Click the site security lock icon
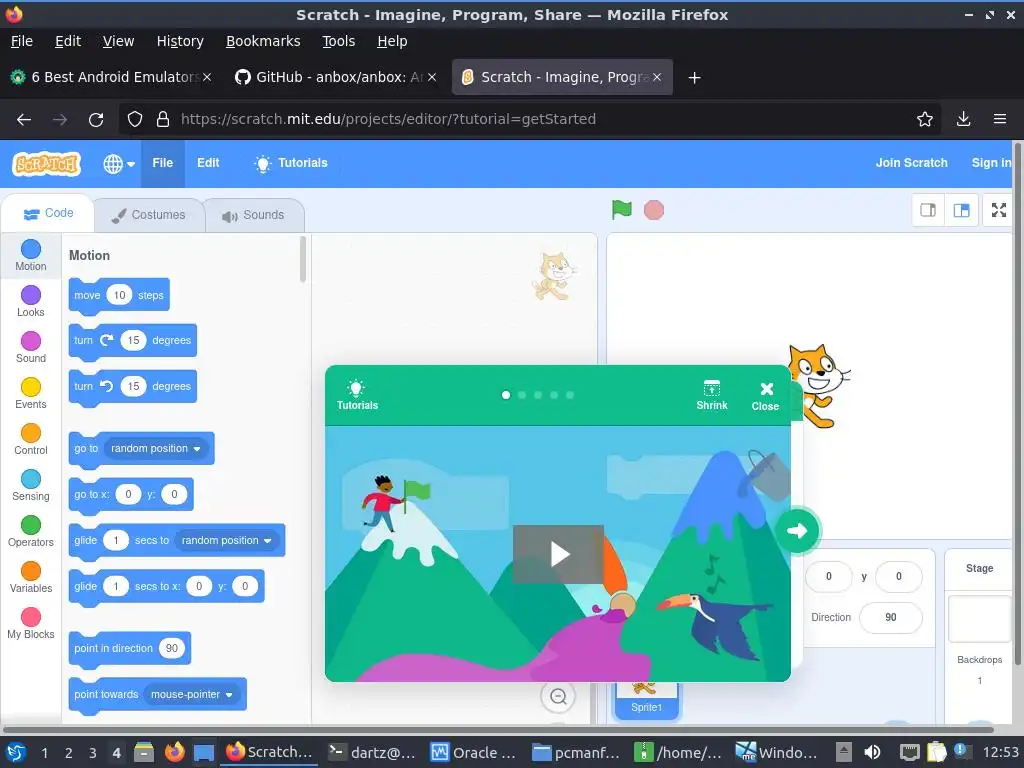 tap(163, 120)
